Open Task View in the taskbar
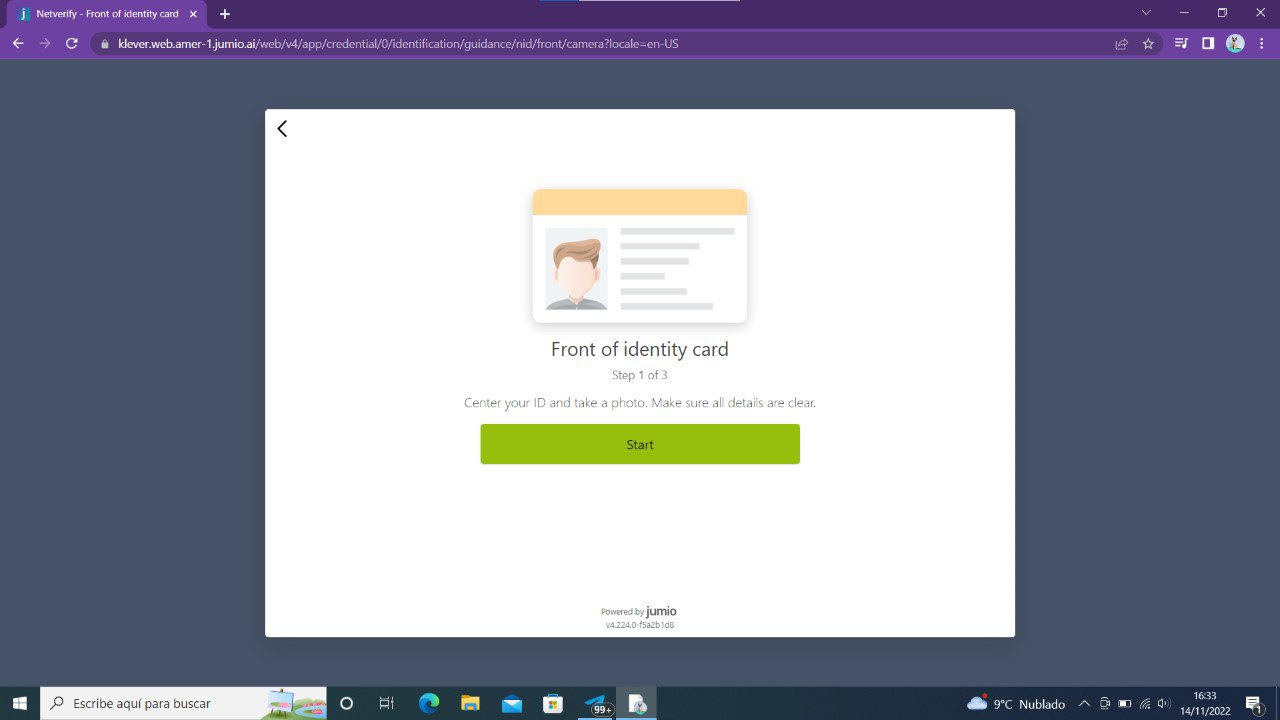The height and width of the screenshot is (720, 1280). pos(387,704)
